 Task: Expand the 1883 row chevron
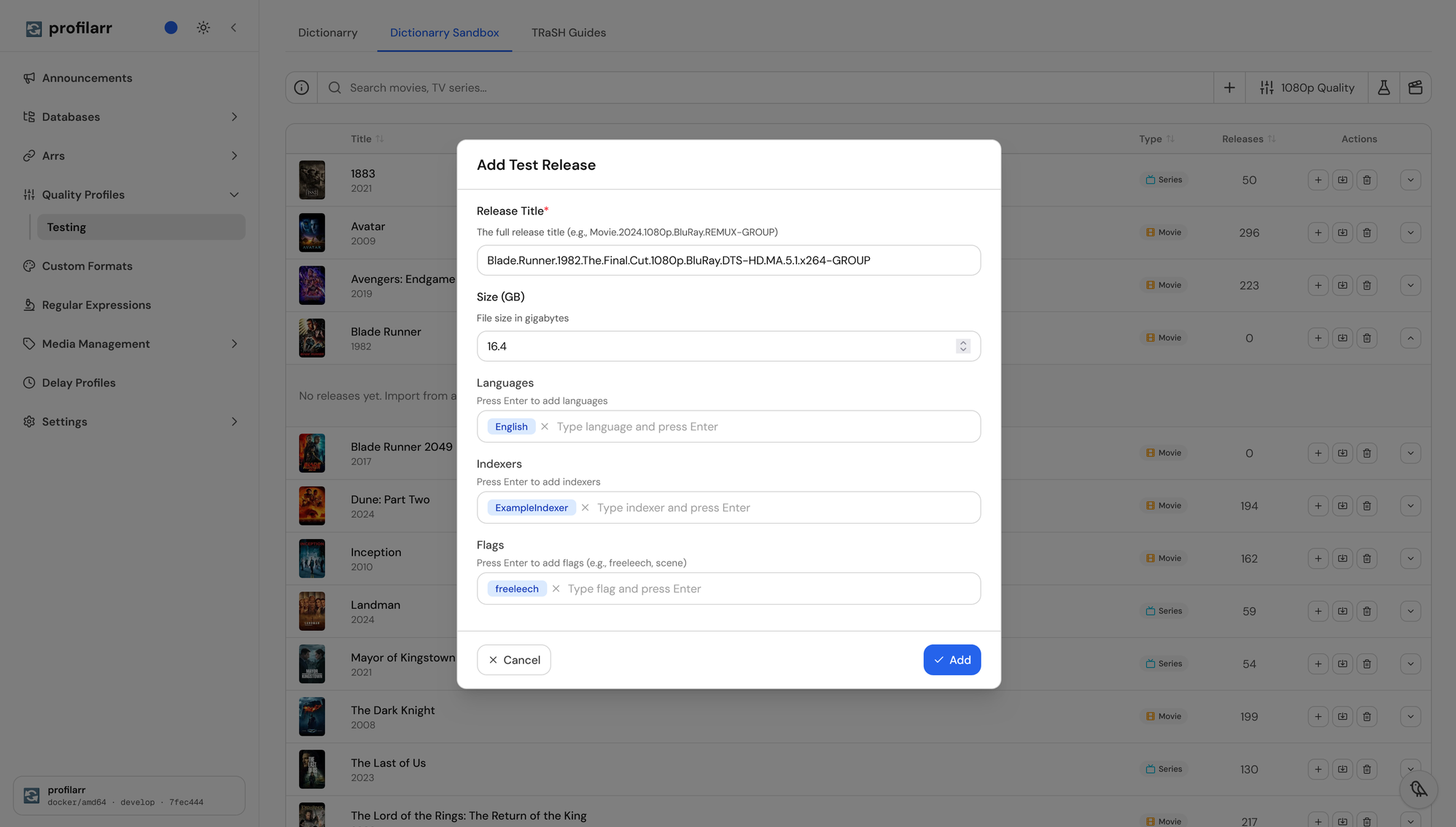tap(1410, 180)
